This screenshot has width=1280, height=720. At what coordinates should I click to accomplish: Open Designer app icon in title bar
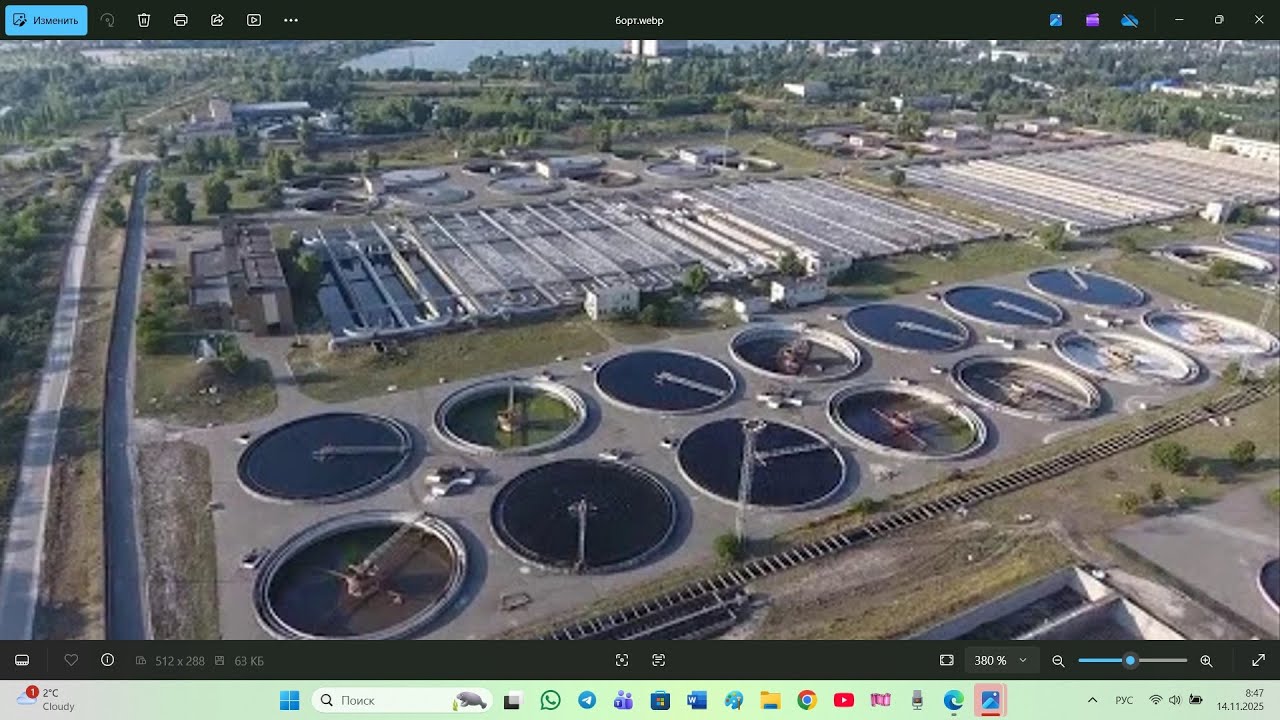click(1056, 20)
